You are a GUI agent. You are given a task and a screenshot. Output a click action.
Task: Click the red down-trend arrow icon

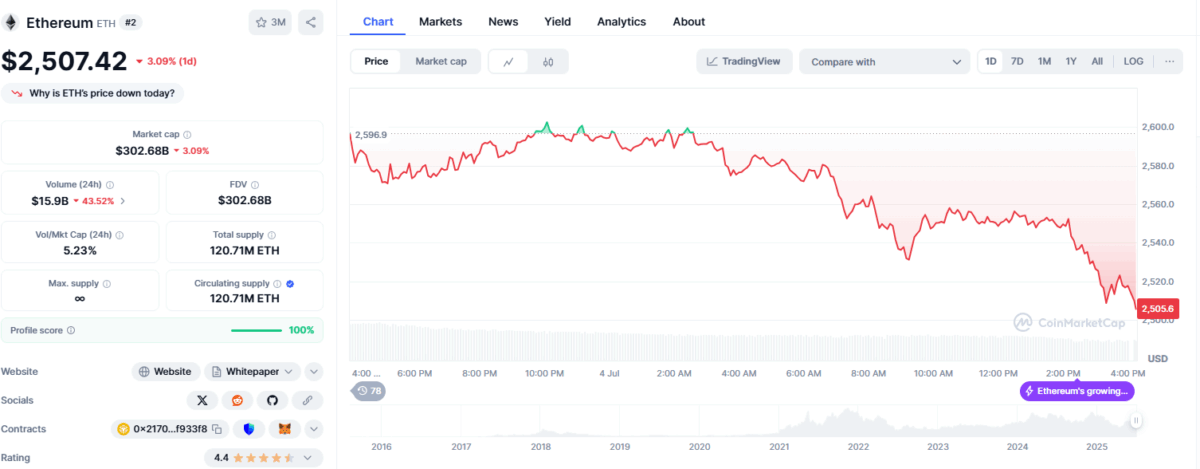[x=17, y=93]
